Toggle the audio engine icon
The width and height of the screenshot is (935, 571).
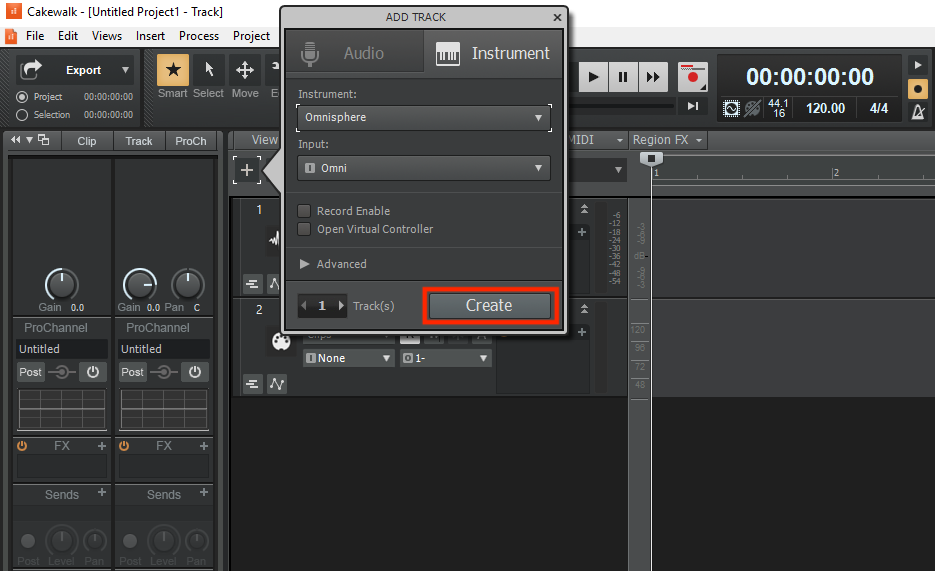pos(731,108)
